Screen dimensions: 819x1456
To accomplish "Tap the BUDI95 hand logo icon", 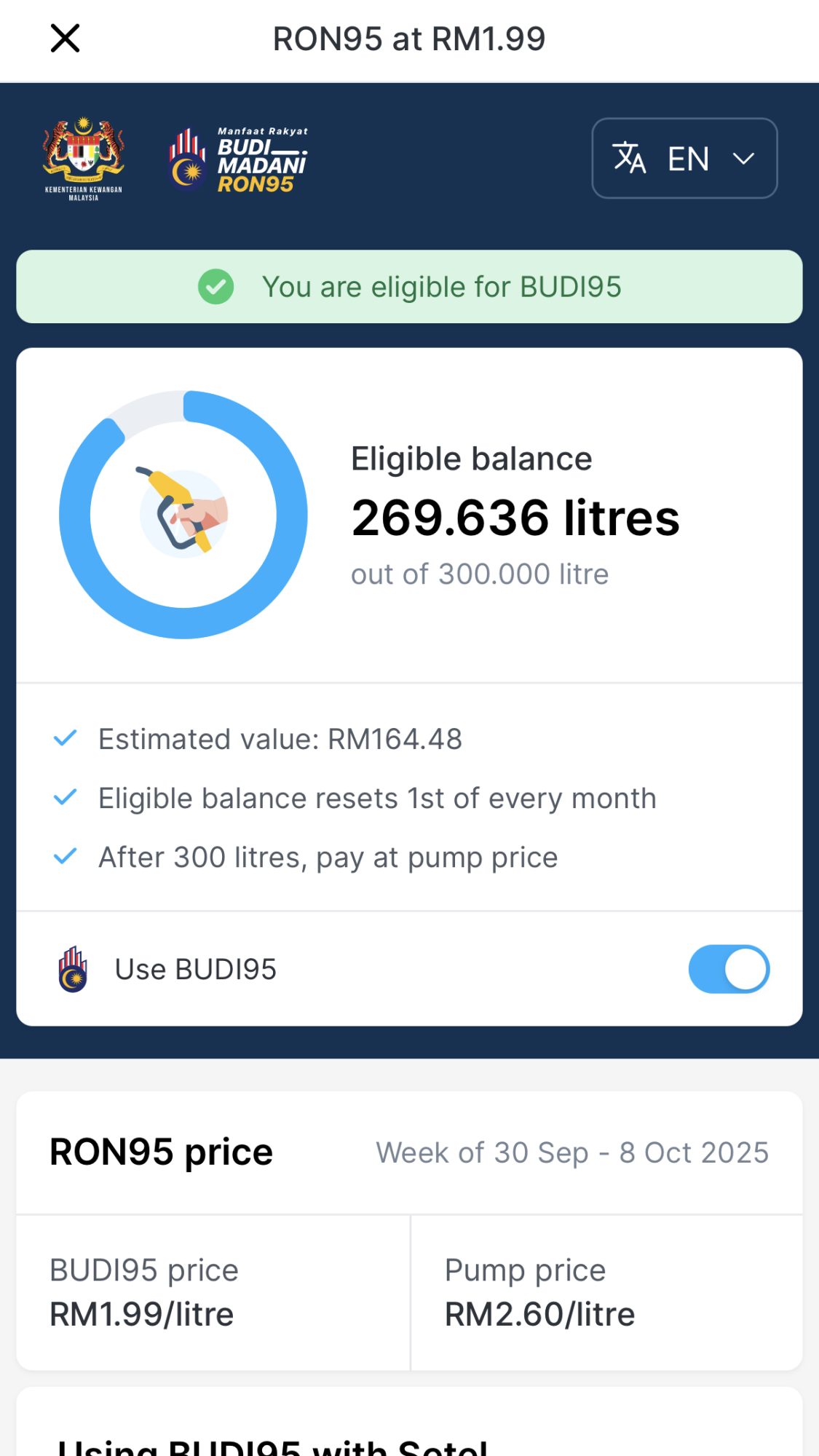I will coord(73,969).
